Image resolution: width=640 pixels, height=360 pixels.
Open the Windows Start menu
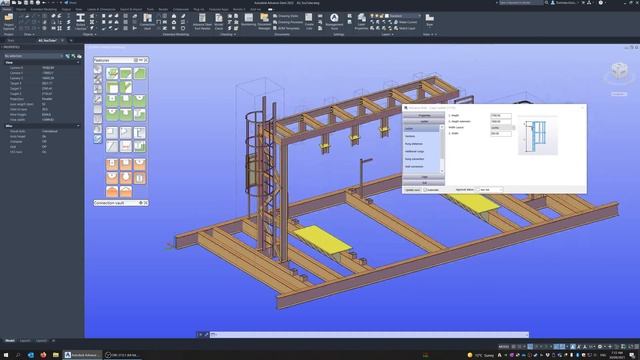pos(6,355)
